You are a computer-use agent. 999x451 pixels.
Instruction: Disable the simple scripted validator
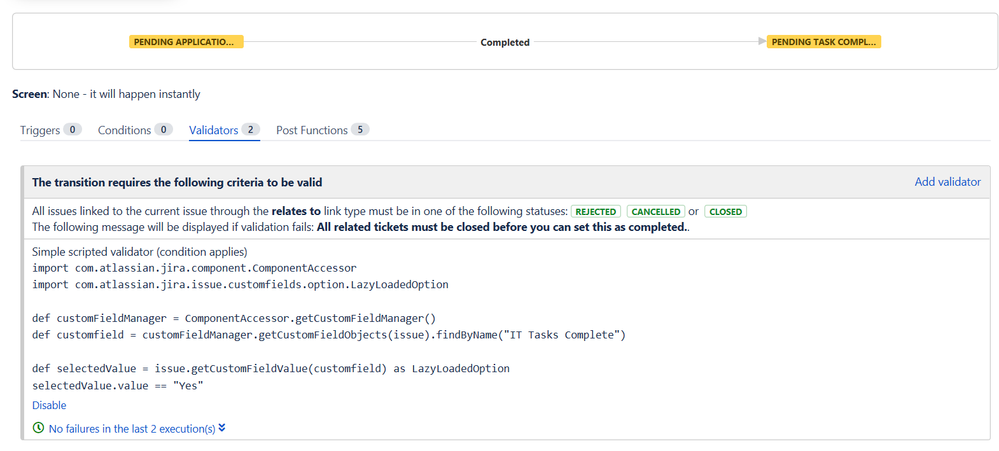(49, 405)
